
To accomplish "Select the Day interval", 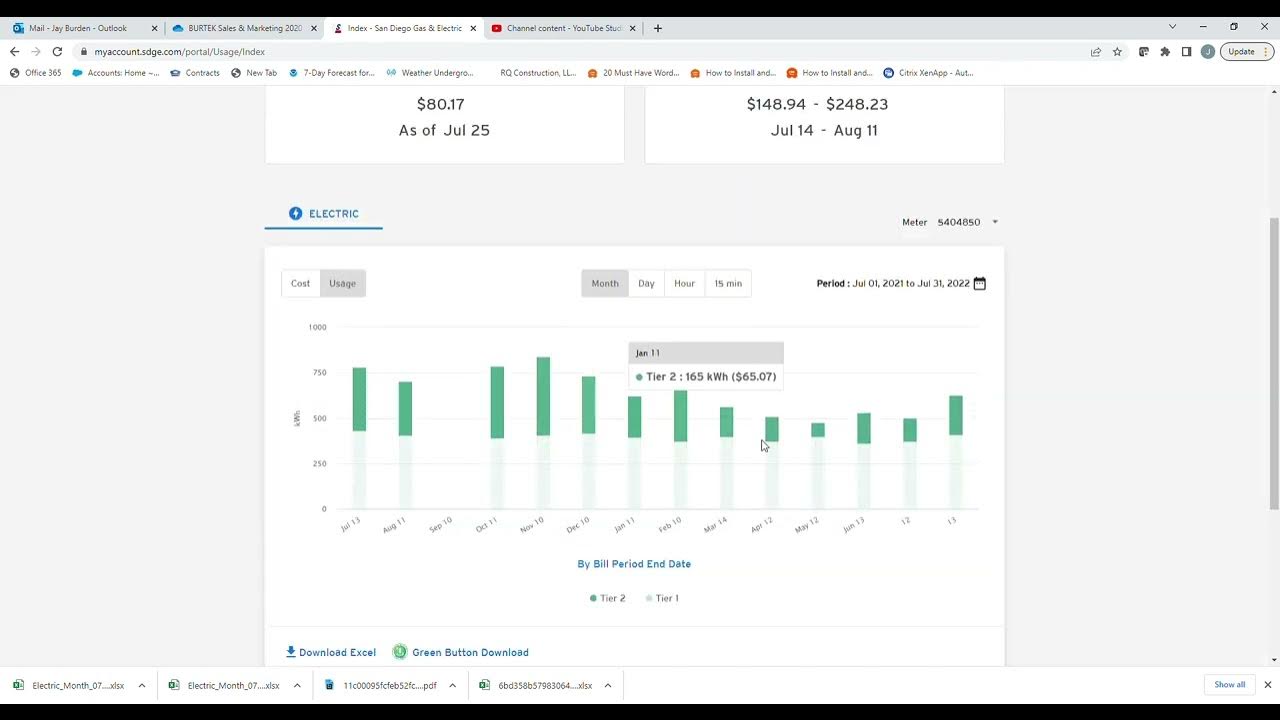I will pyautogui.click(x=647, y=283).
